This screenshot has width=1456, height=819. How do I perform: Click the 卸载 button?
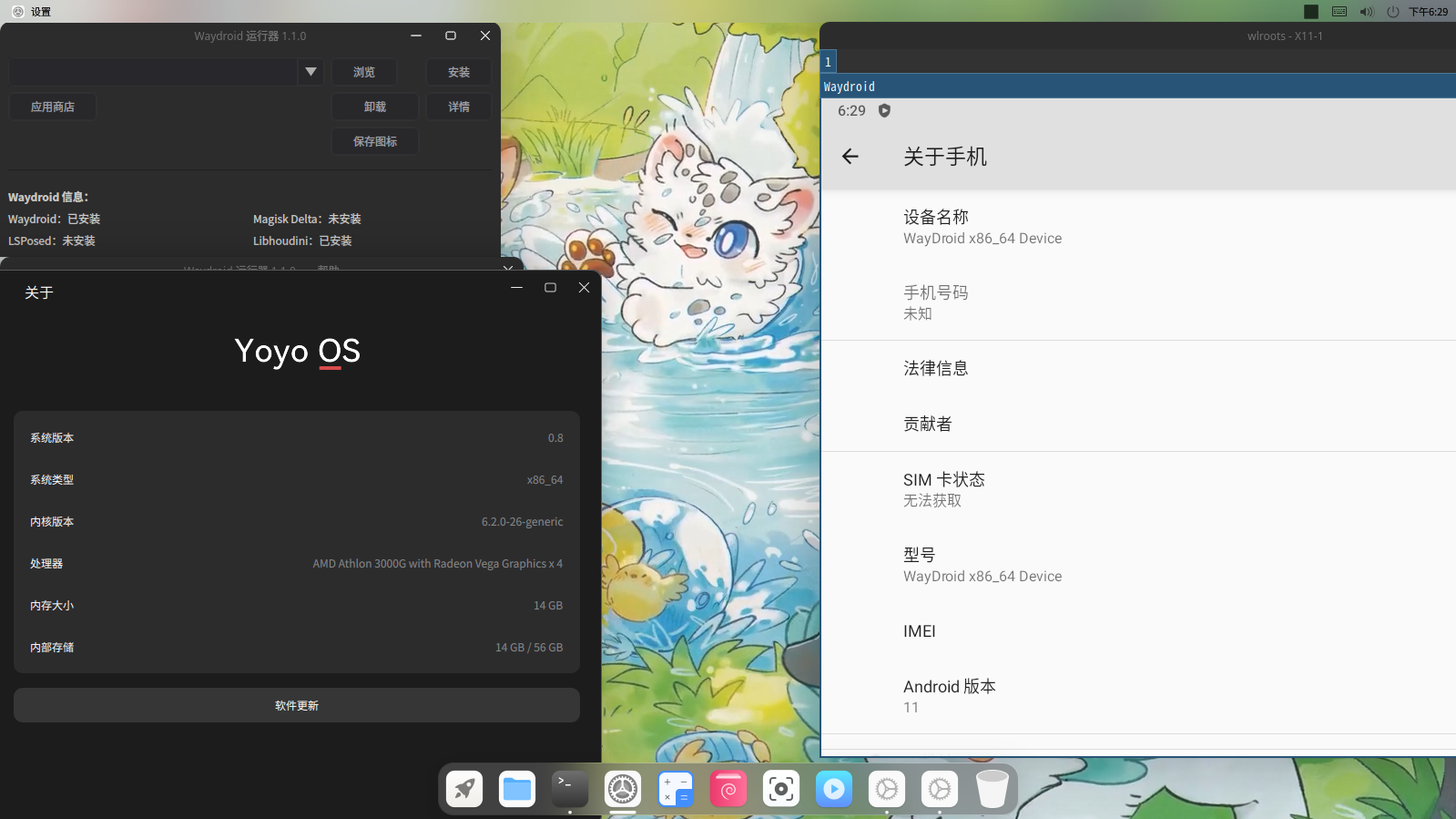coord(375,107)
